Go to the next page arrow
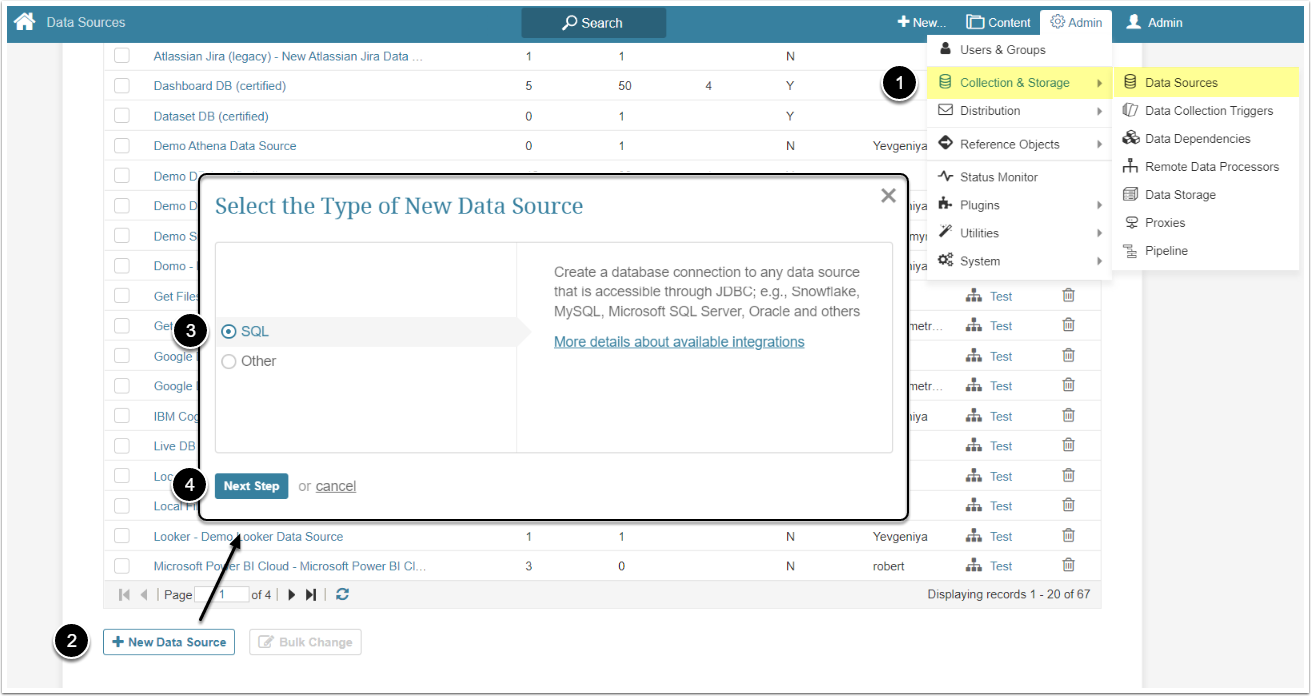 [x=292, y=594]
